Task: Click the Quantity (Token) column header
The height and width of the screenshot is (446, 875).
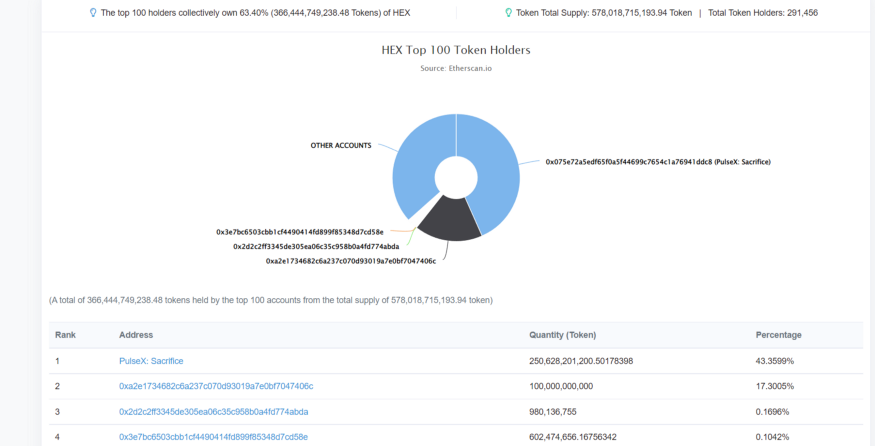Action: pyautogui.click(x=562, y=335)
